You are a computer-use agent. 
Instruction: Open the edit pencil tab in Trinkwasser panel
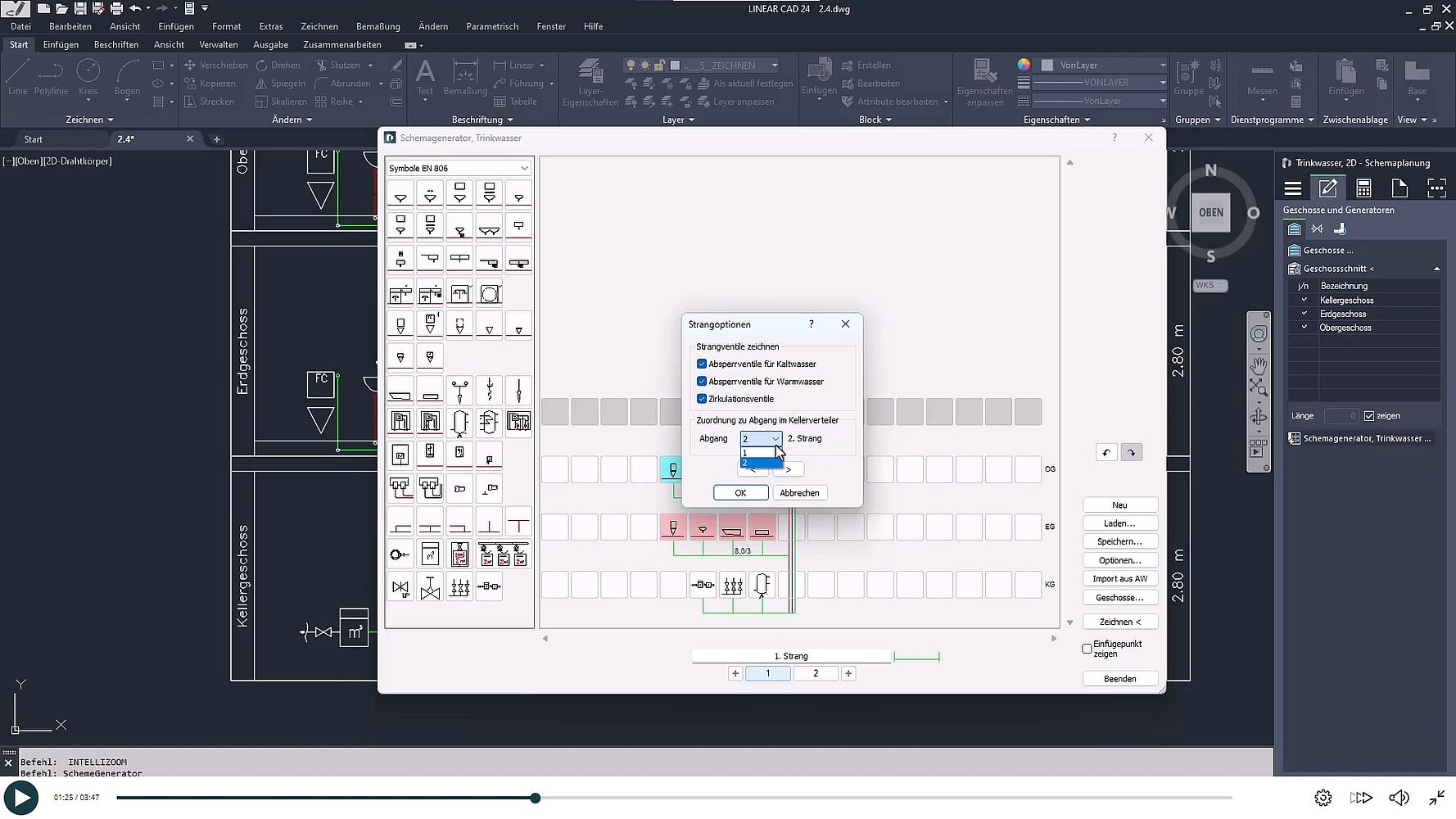click(x=1327, y=188)
